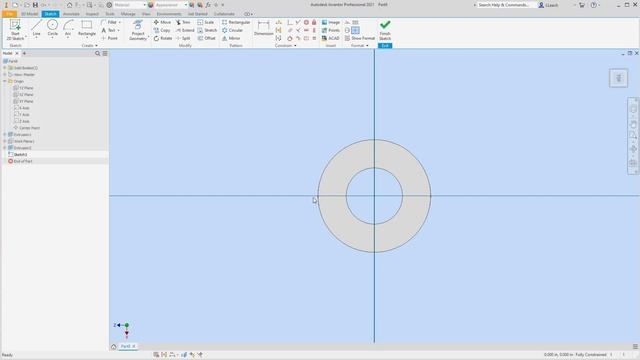Select the Line tool

(x=36, y=29)
